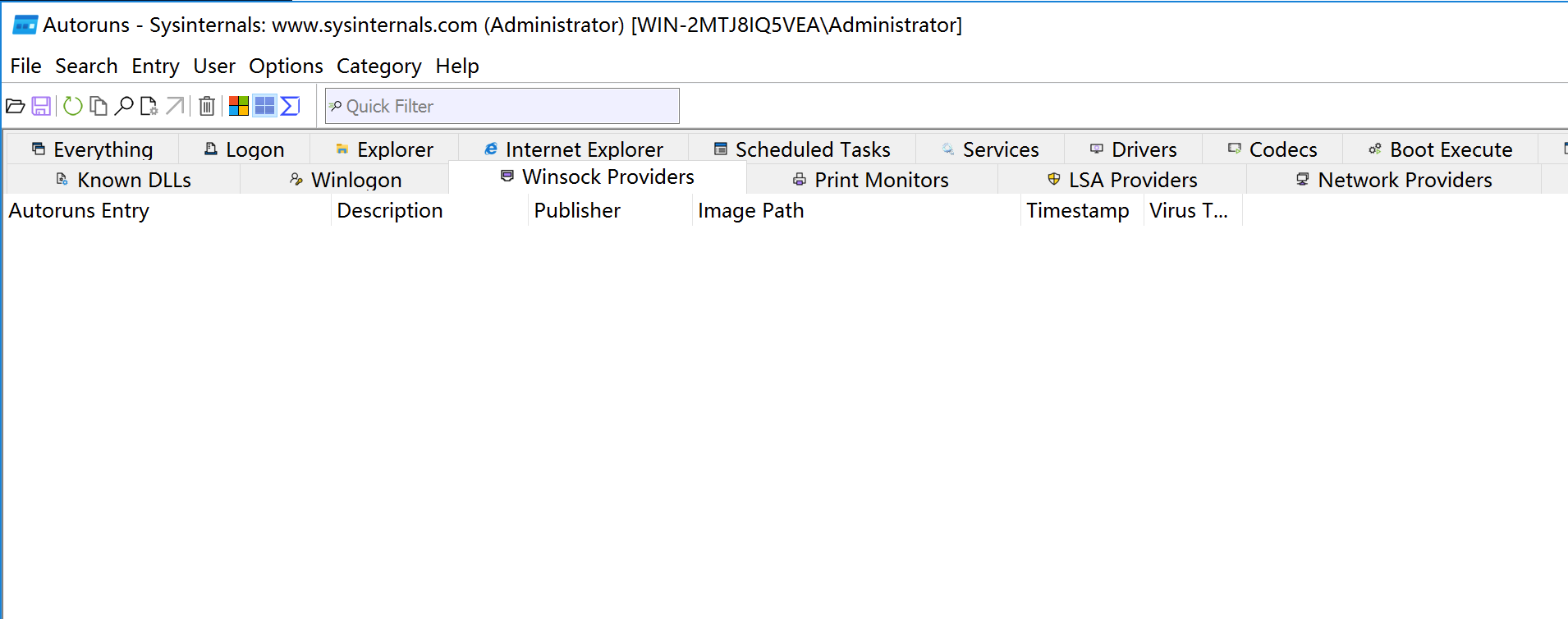Click the Copy icon in toolbar
The width and height of the screenshot is (1568, 619).
(x=99, y=106)
